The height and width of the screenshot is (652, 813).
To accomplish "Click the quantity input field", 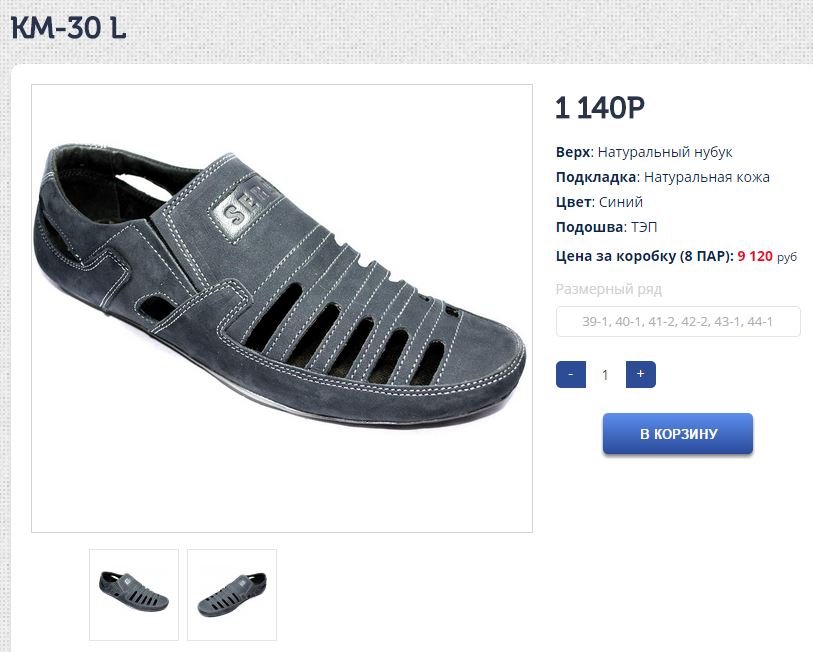I will (x=605, y=375).
